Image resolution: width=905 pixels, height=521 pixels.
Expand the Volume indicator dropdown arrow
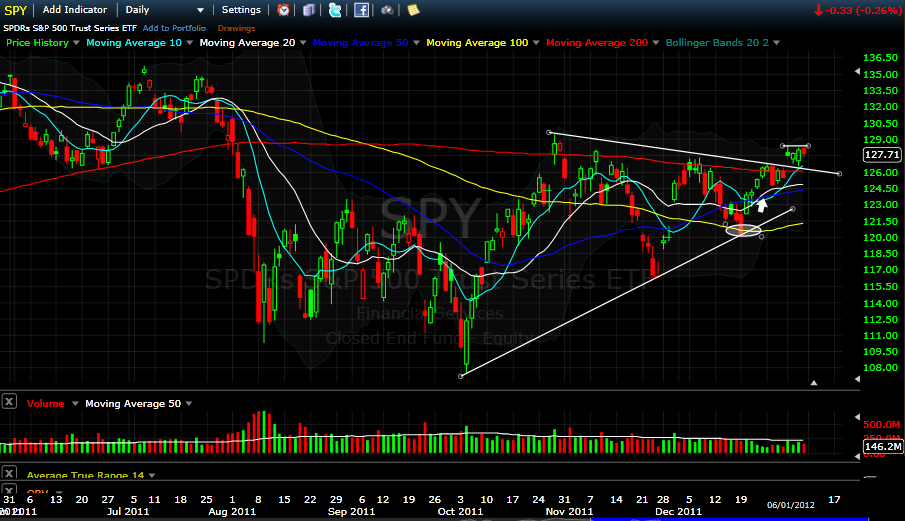coord(75,404)
